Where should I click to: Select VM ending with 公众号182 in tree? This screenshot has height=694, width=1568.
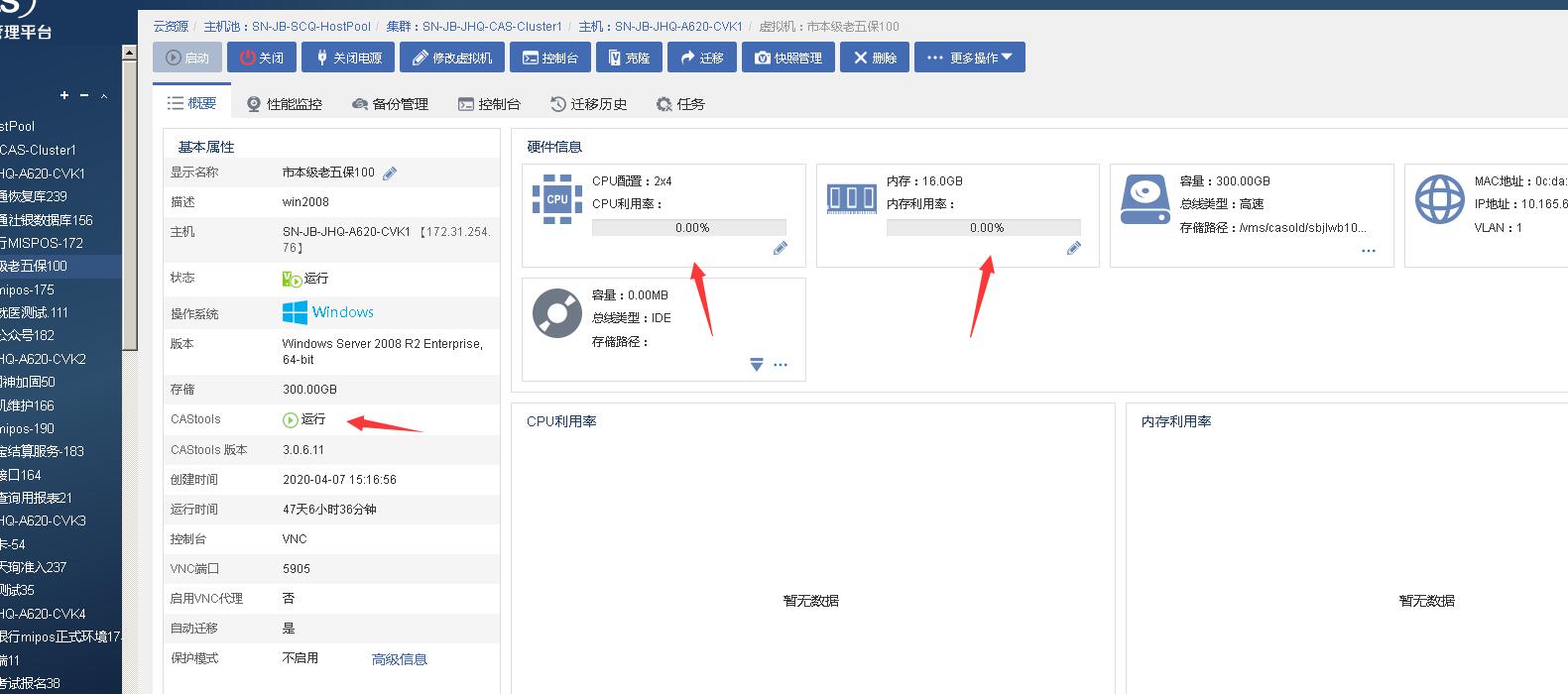[x=27, y=335]
